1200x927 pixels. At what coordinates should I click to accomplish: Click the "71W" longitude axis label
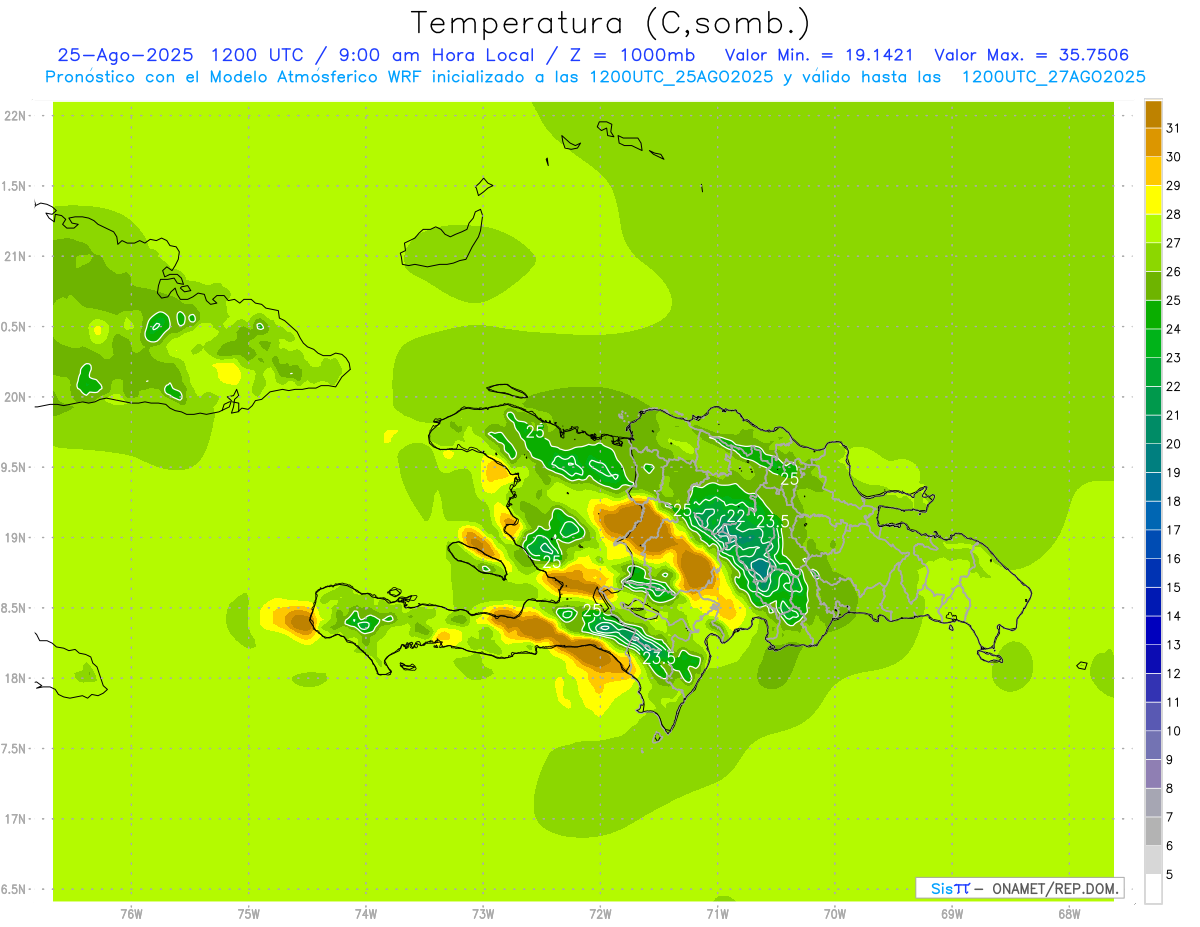[x=717, y=913]
